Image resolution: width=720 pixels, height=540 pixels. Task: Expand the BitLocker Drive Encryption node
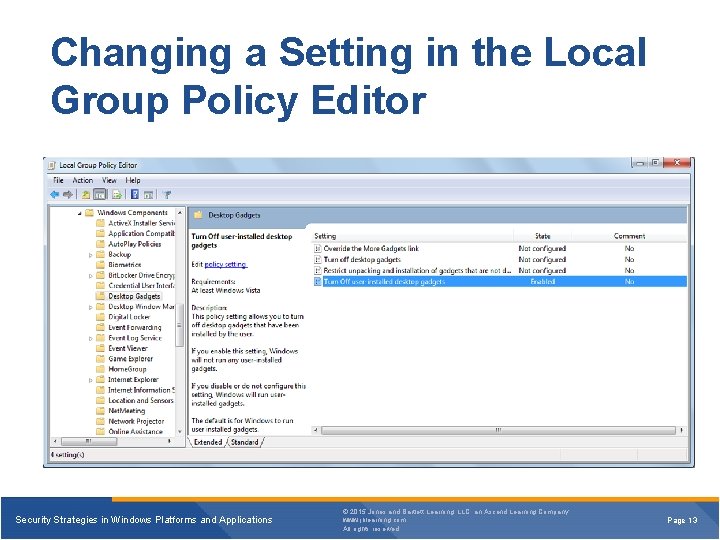coord(90,276)
